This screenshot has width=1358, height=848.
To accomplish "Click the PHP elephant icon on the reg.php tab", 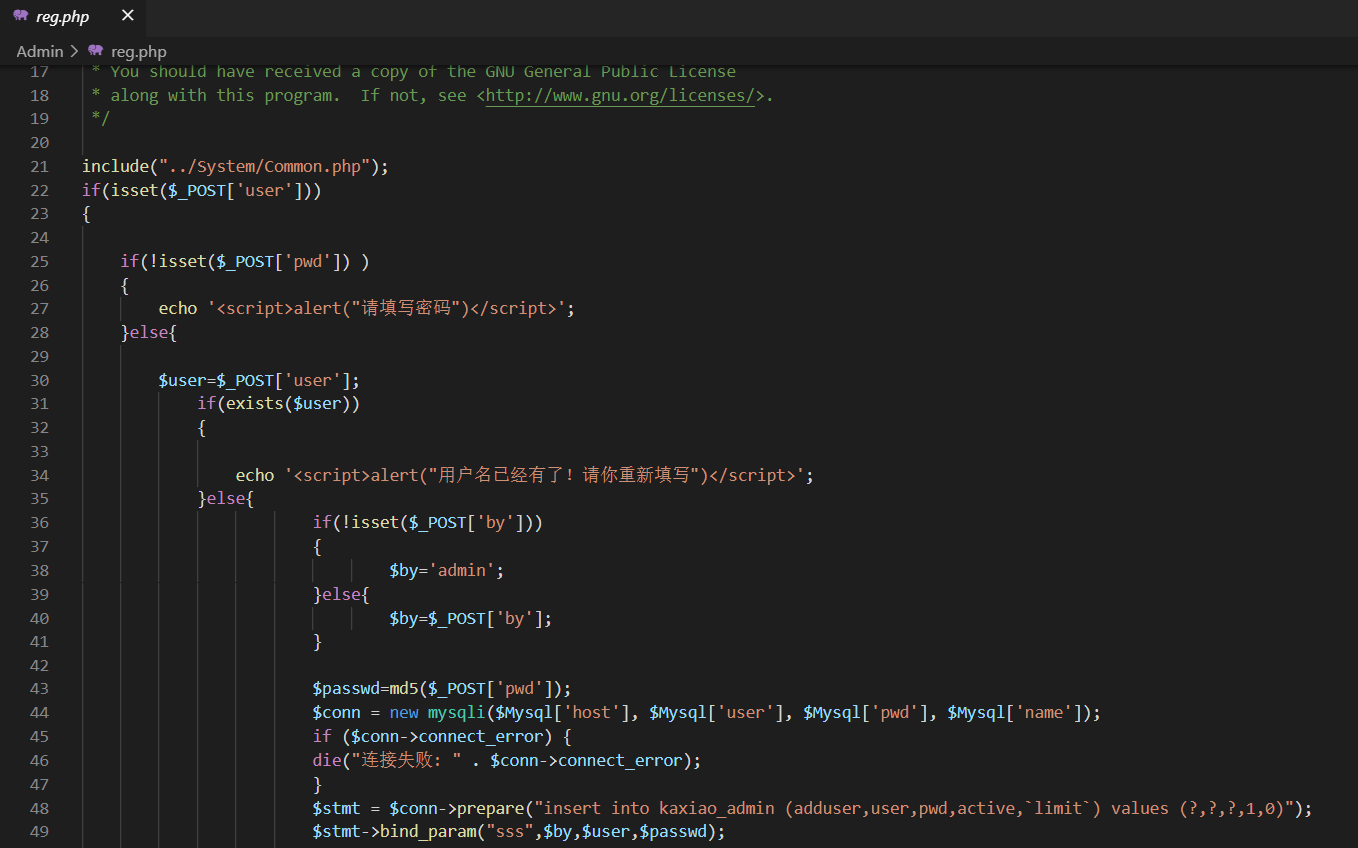I will 19,15.
